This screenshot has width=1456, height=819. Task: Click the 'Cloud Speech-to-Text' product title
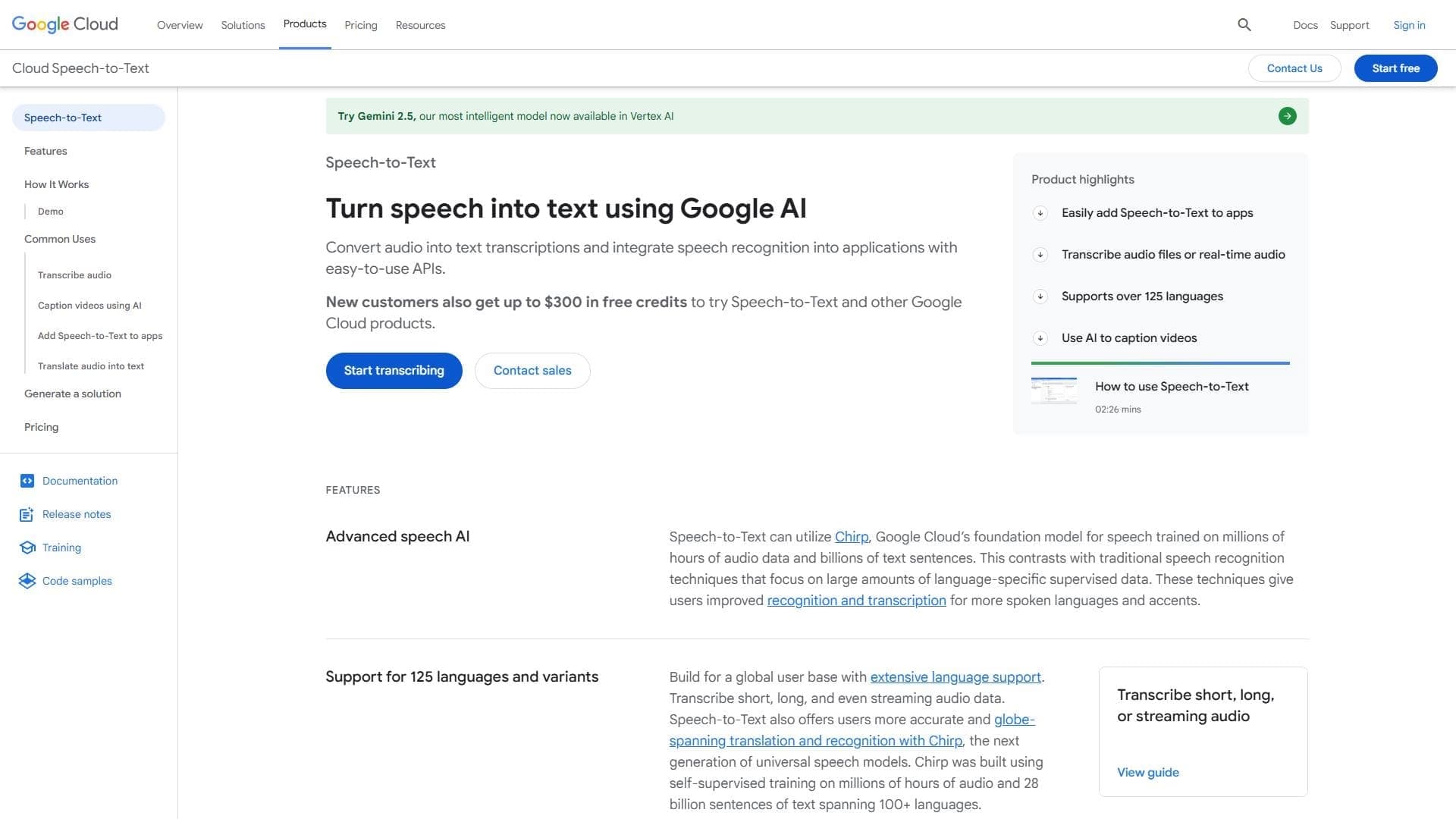tap(80, 68)
